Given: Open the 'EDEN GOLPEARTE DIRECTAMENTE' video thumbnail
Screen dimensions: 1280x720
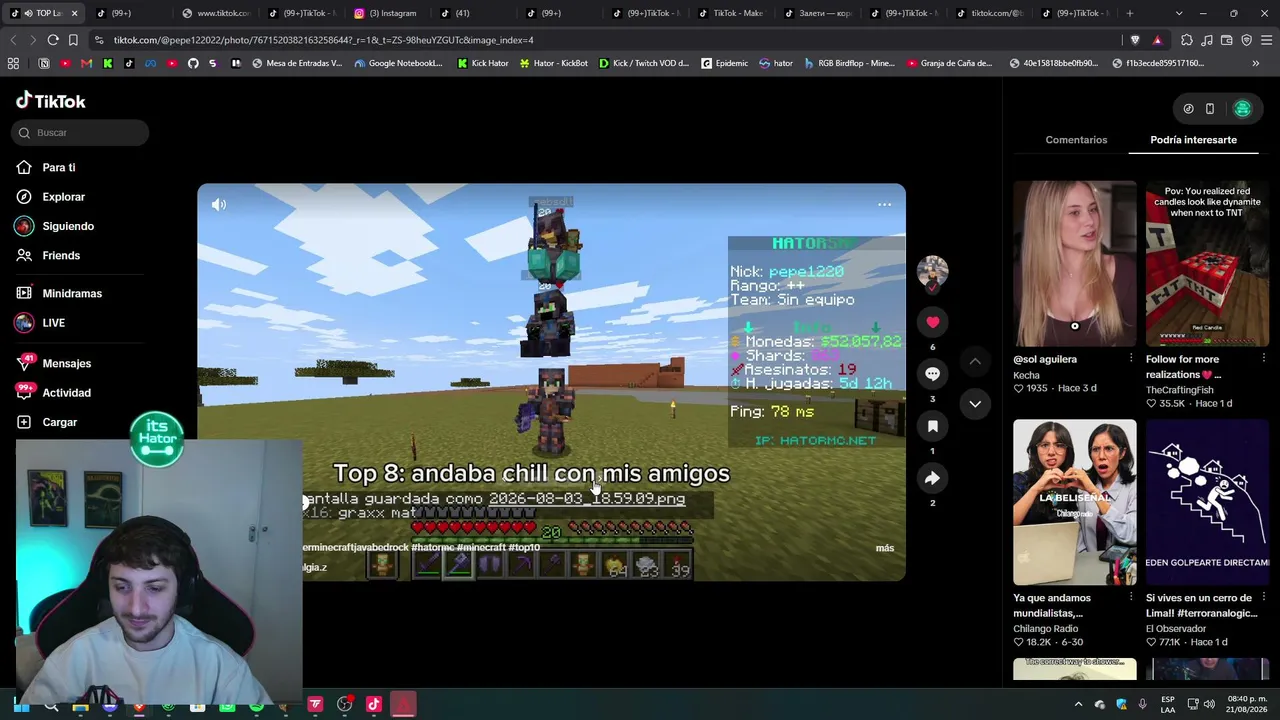Looking at the screenshot, I should pos(1207,502).
